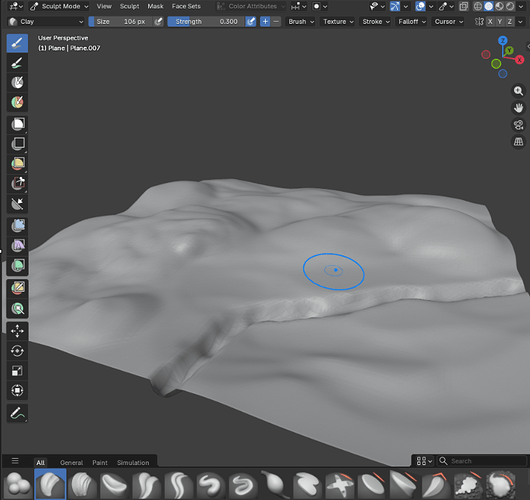Toggle X-ray display mode
The height and width of the screenshot is (500, 530).
click(464, 6)
